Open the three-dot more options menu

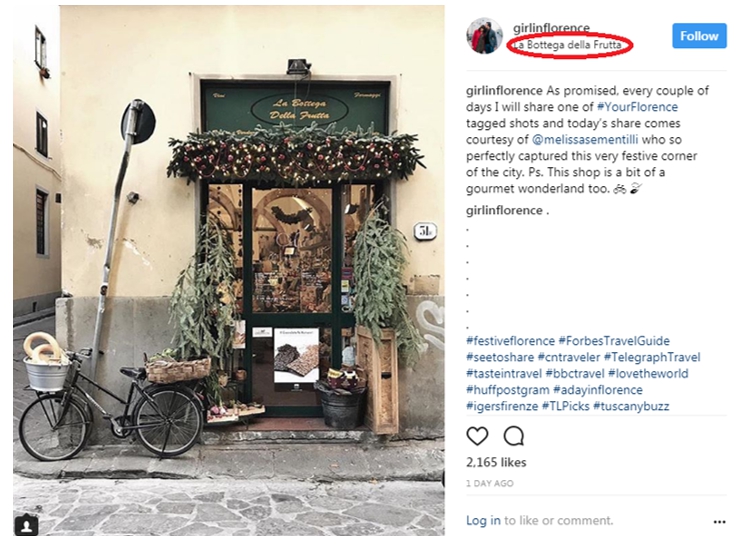(719, 522)
